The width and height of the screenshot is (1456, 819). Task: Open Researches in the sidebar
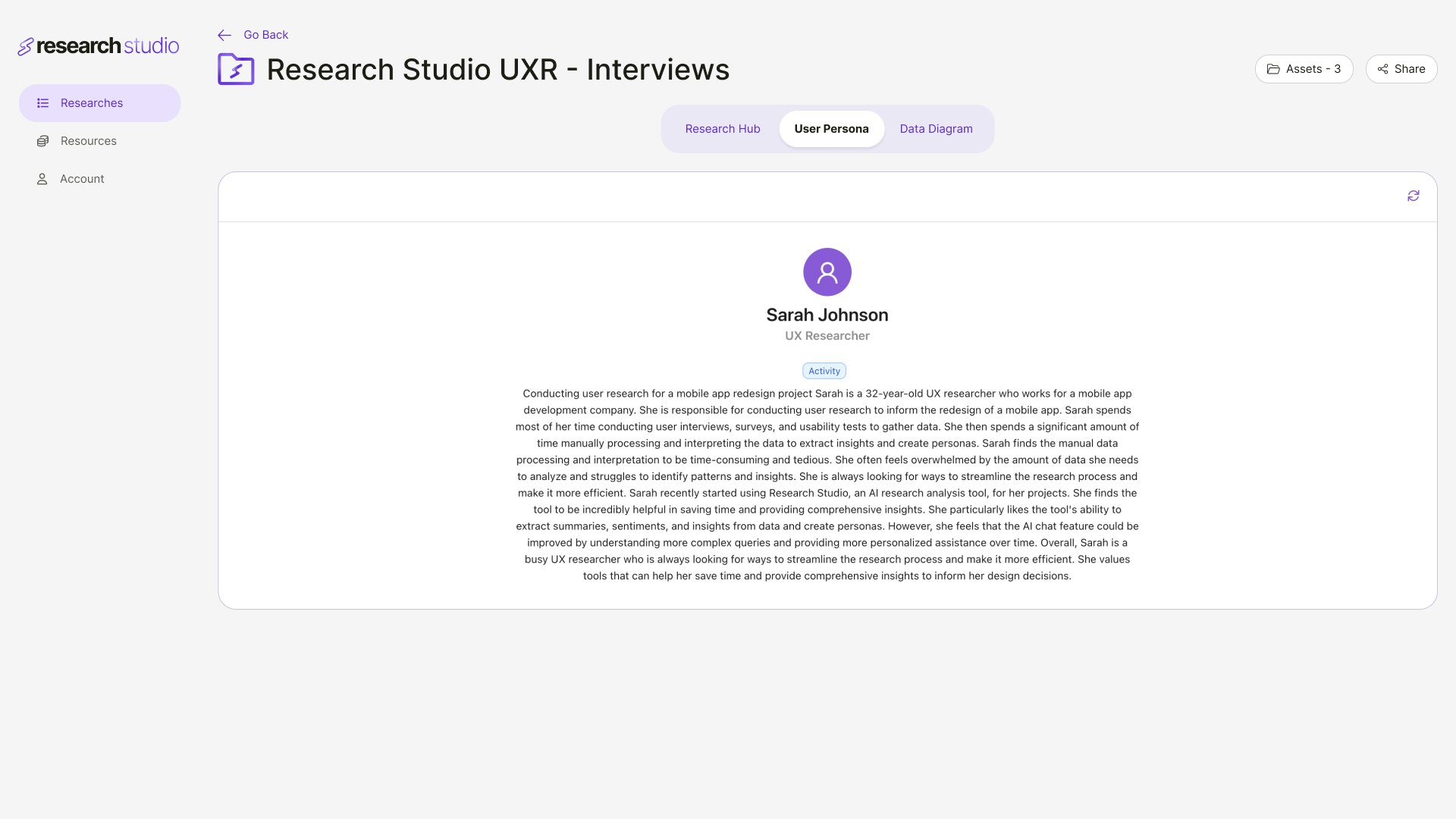pos(100,103)
